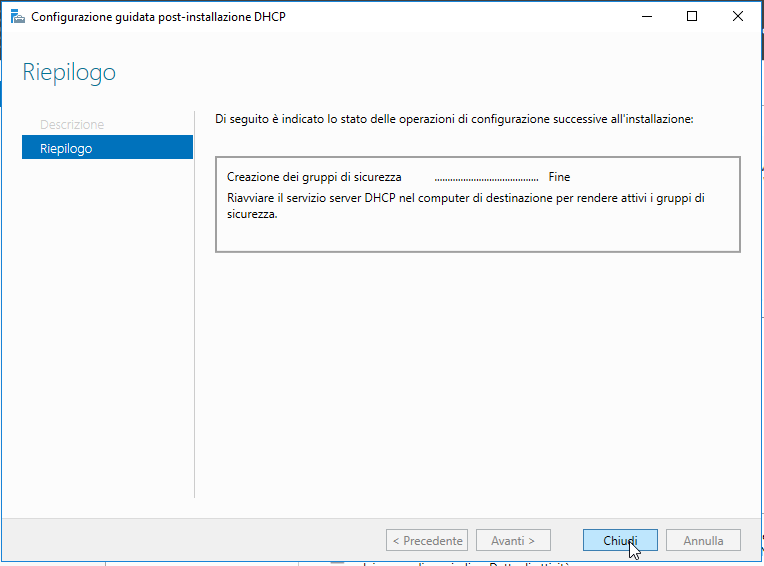
Task: Click the DHCP wizard icon in title bar
Action: pos(18,17)
